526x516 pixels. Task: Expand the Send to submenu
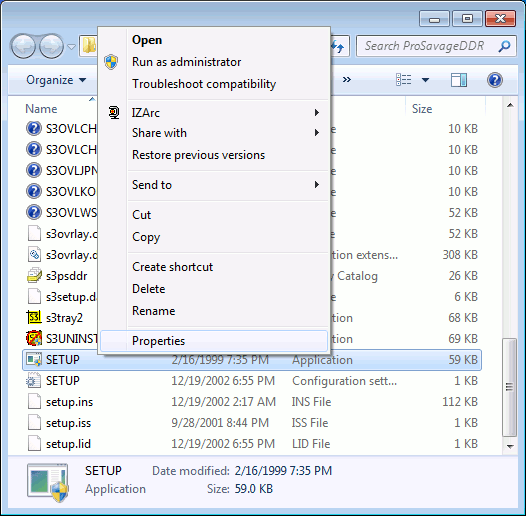[214, 185]
